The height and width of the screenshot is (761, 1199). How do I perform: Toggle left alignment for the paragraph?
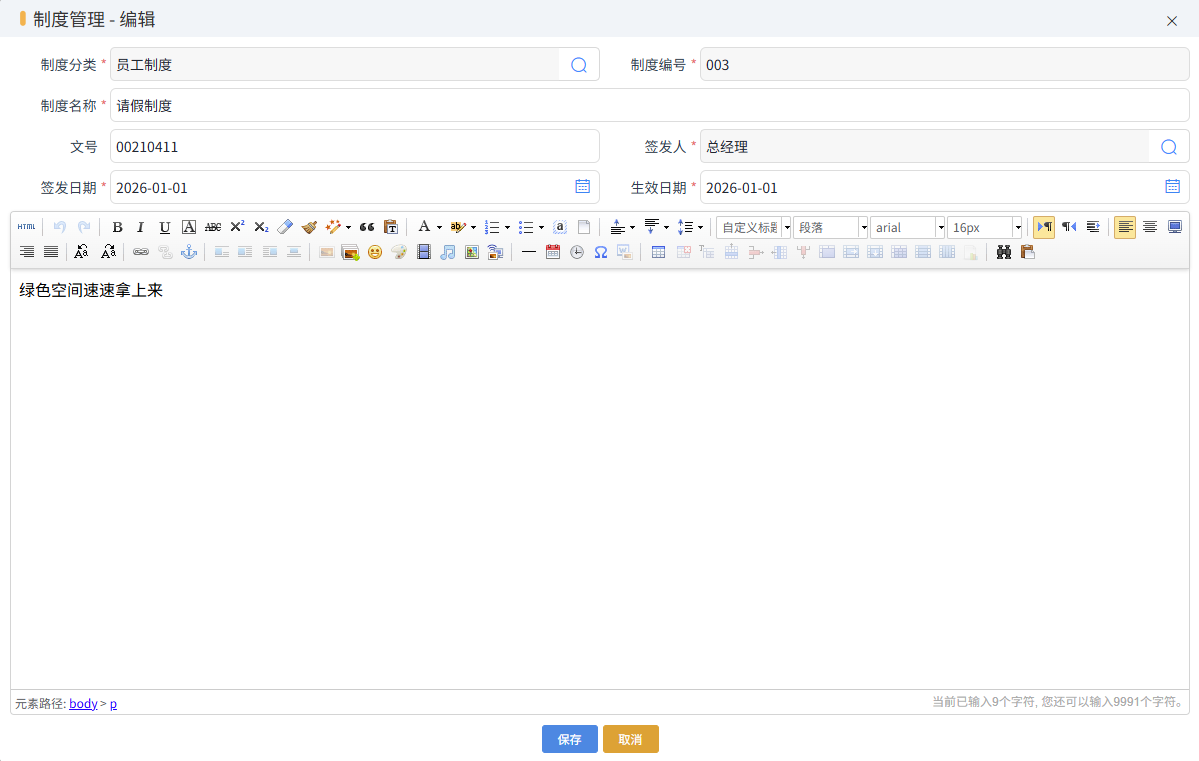(x=1125, y=227)
